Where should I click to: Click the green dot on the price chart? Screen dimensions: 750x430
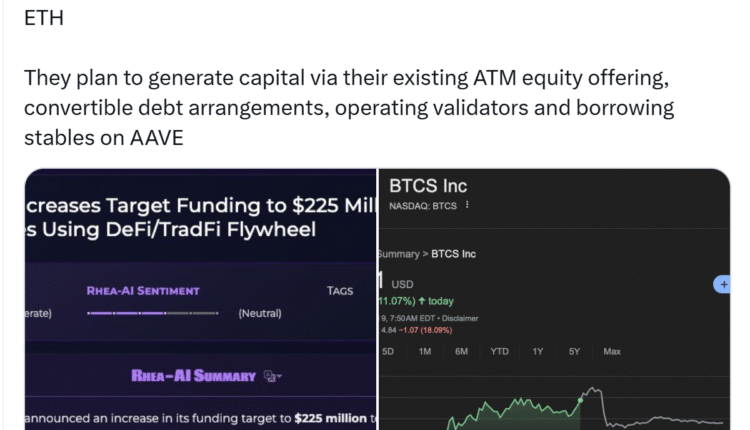[x=582, y=398]
